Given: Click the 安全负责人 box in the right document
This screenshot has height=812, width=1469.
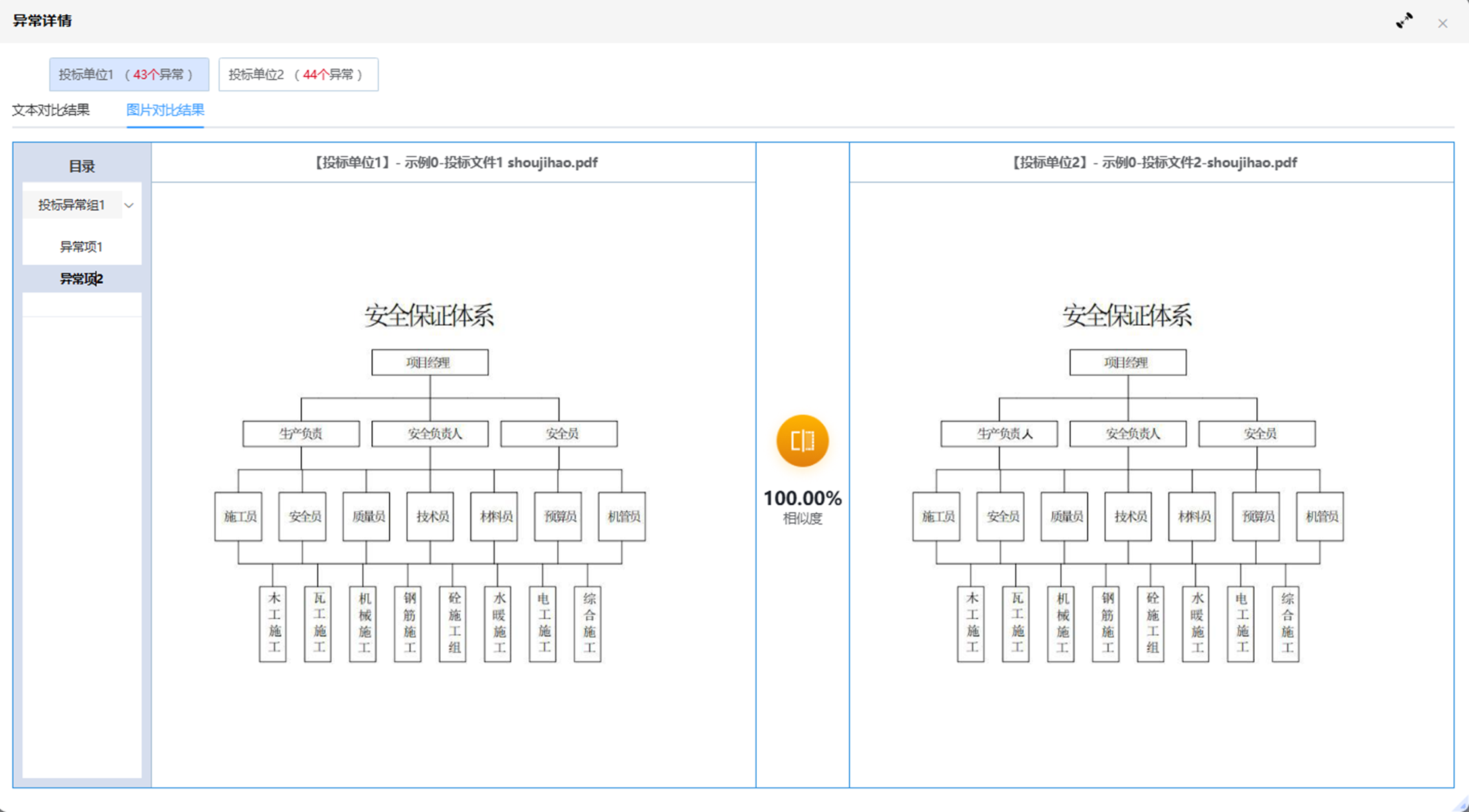Looking at the screenshot, I should tap(1128, 434).
